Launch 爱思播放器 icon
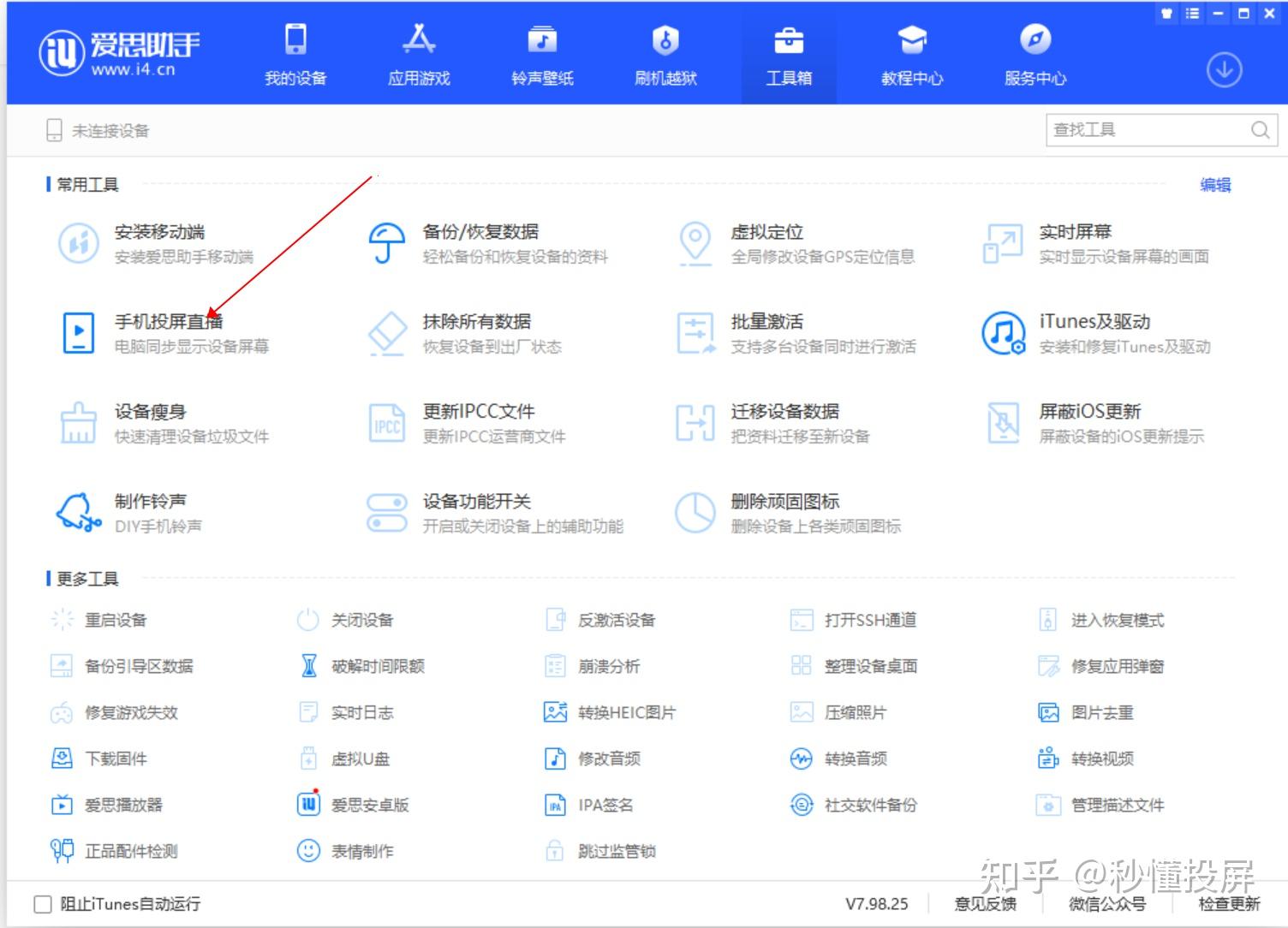 [62, 805]
